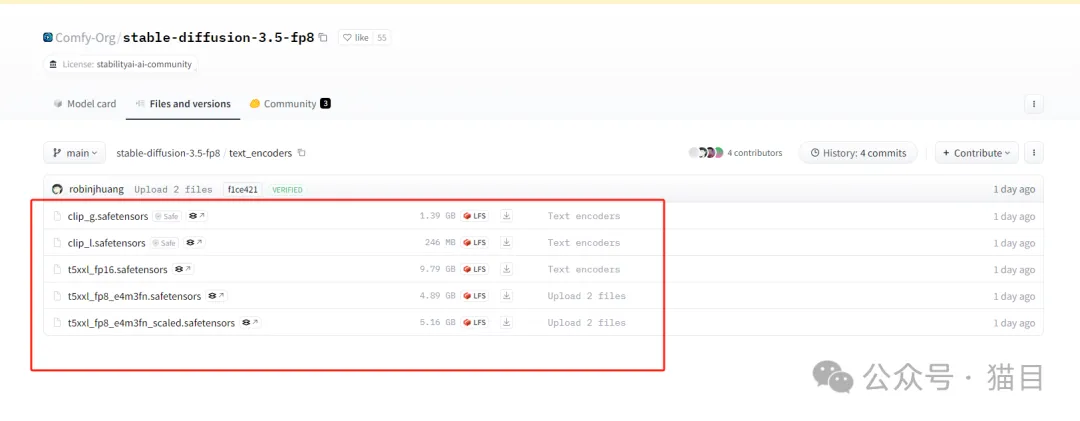Click the stabilityai-ai-community license tag
The height and width of the screenshot is (421, 1080).
121,64
